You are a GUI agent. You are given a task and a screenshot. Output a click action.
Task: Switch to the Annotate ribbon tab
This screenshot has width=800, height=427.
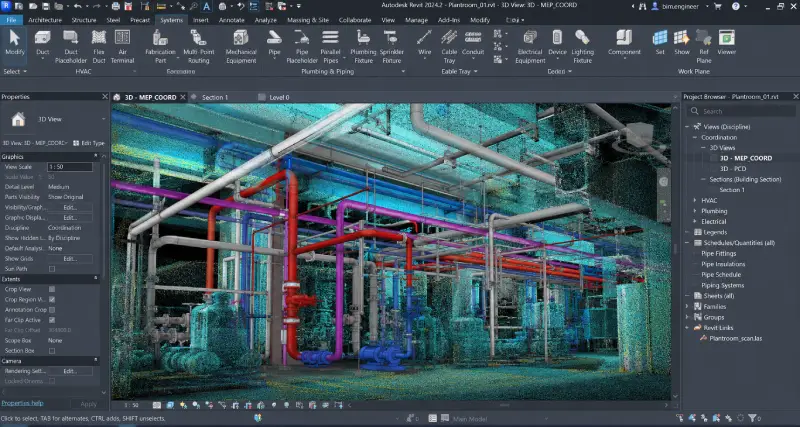[232, 20]
